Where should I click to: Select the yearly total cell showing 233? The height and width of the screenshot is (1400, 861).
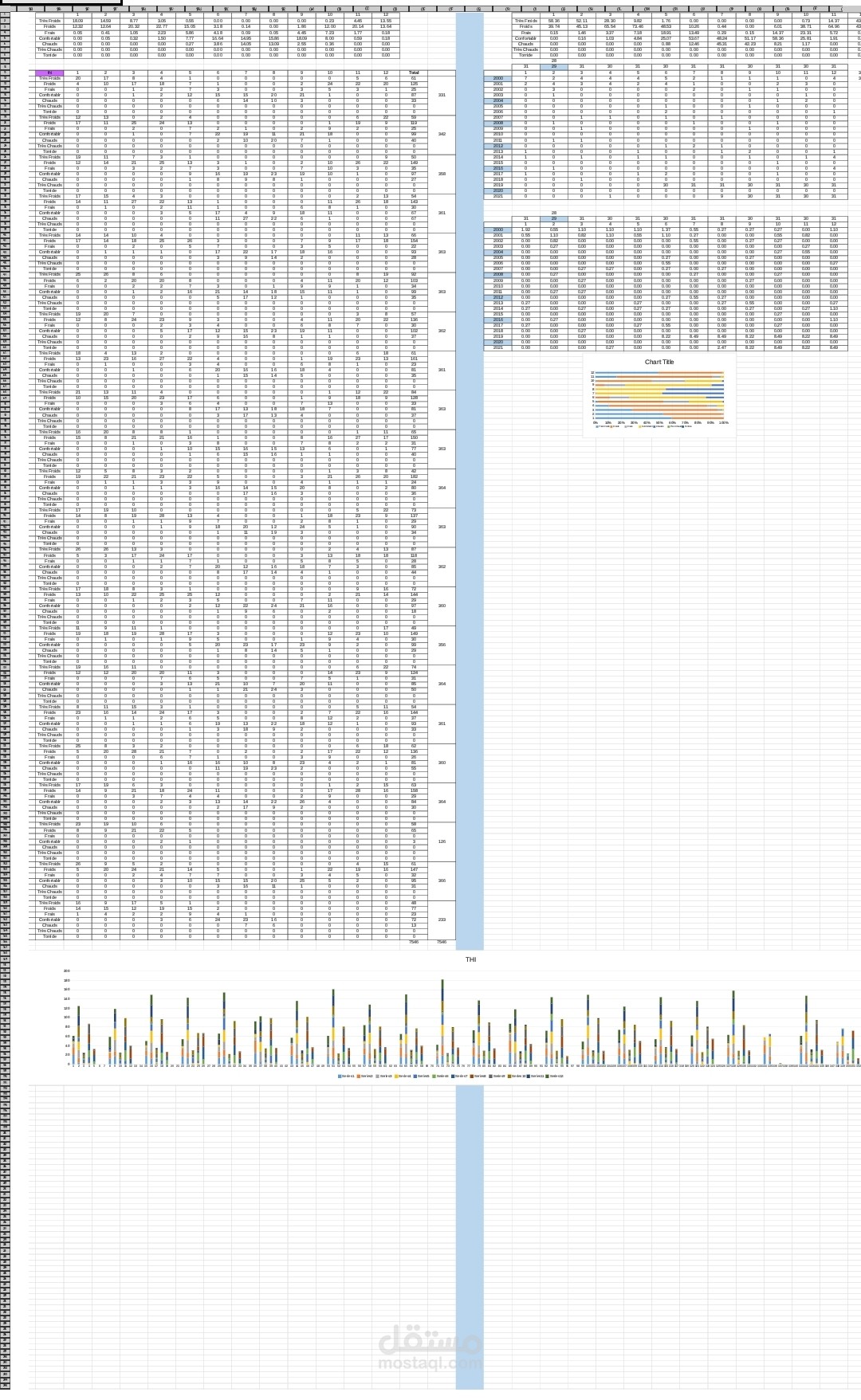[442, 920]
